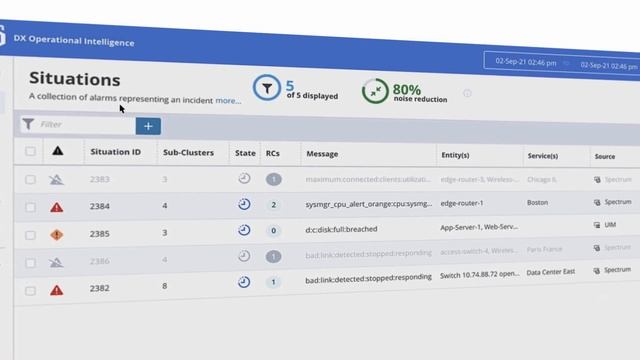
Task: Sort by Sub-Clusters column header
Action: tap(188, 153)
